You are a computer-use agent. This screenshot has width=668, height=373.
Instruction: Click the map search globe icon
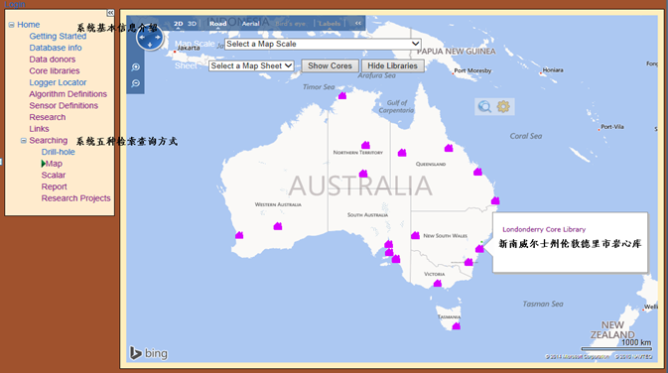click(484, 106)
